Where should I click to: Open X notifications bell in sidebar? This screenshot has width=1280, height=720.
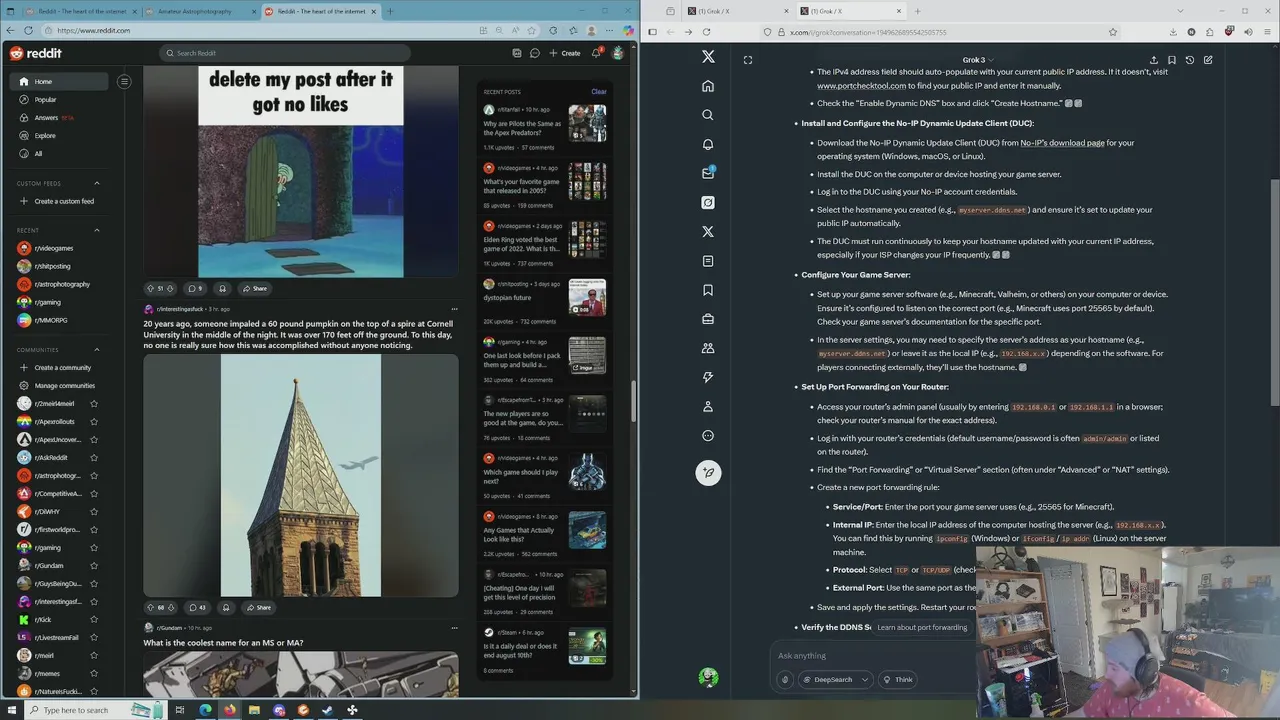coord(708,144)
